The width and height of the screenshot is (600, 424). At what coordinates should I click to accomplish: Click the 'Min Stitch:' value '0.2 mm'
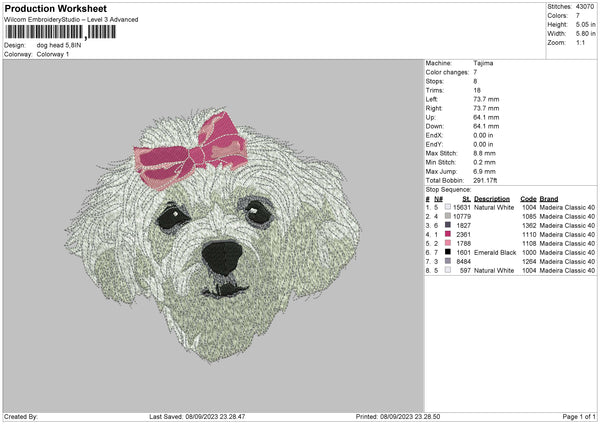click(x=484, y=162)
